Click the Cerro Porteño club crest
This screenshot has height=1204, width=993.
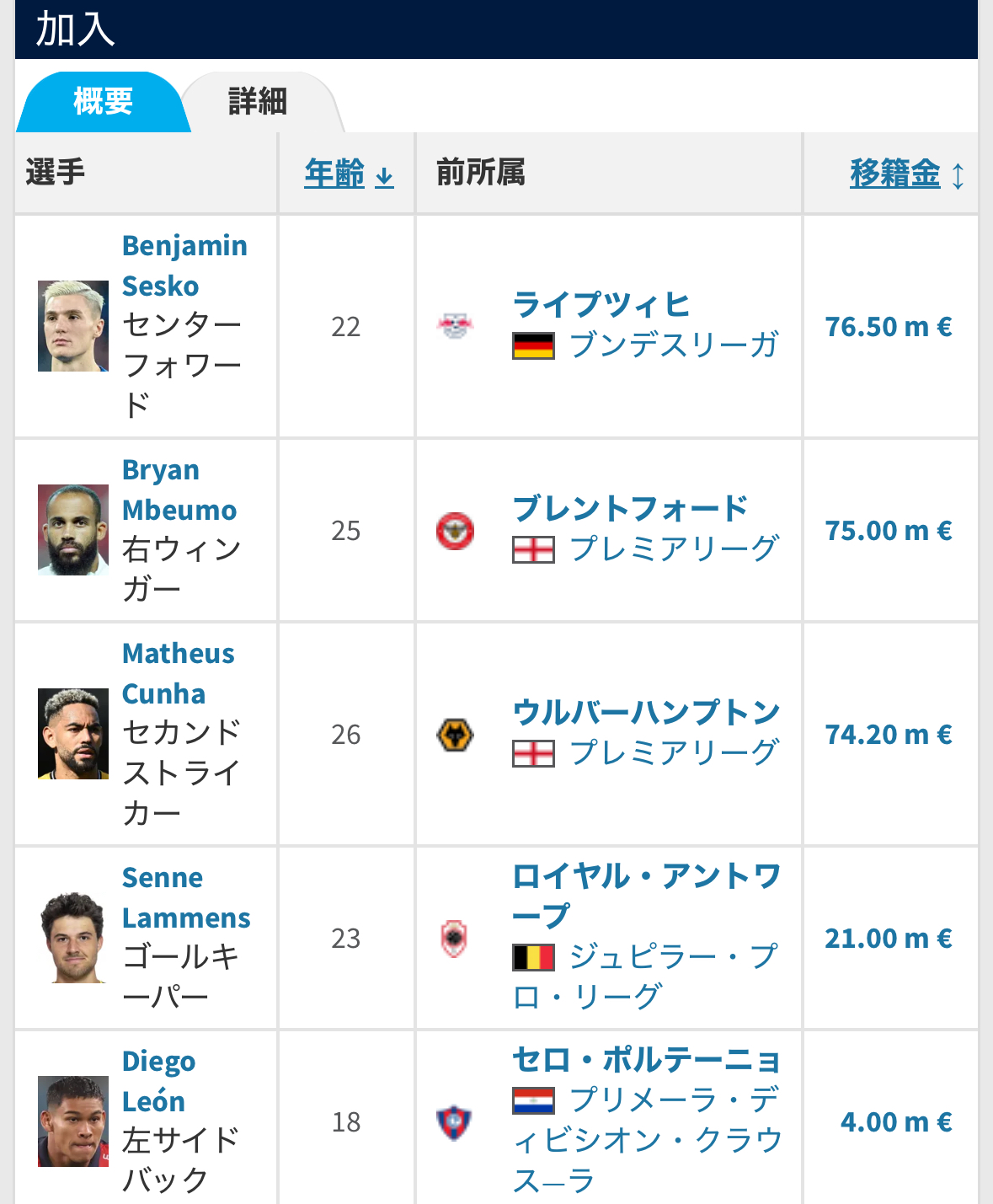[455, 1121]
